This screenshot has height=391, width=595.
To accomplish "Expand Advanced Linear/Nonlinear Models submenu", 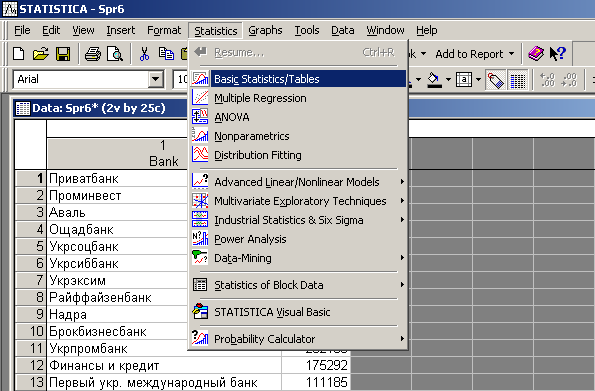I will pos(402,182).
